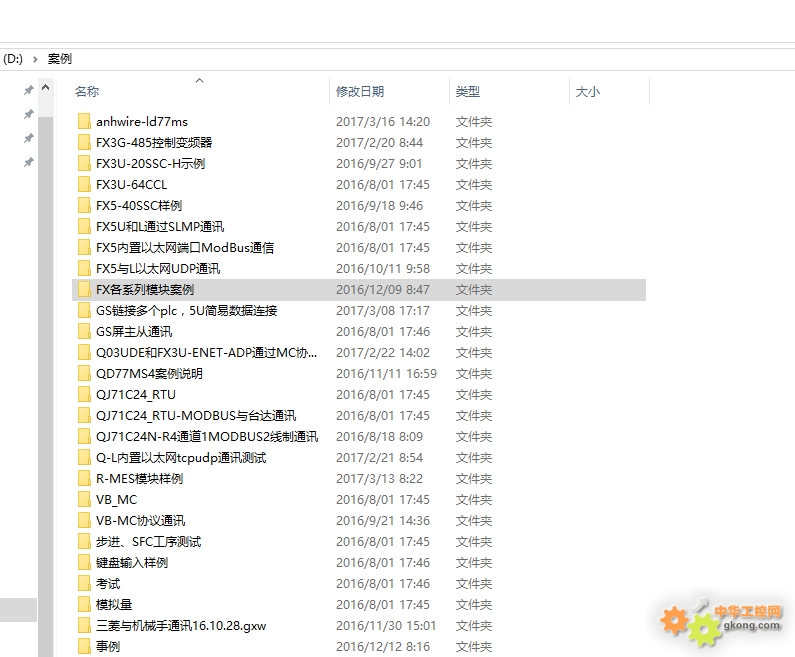Select folder name 事例
The image size is (795, 657).
108,647
